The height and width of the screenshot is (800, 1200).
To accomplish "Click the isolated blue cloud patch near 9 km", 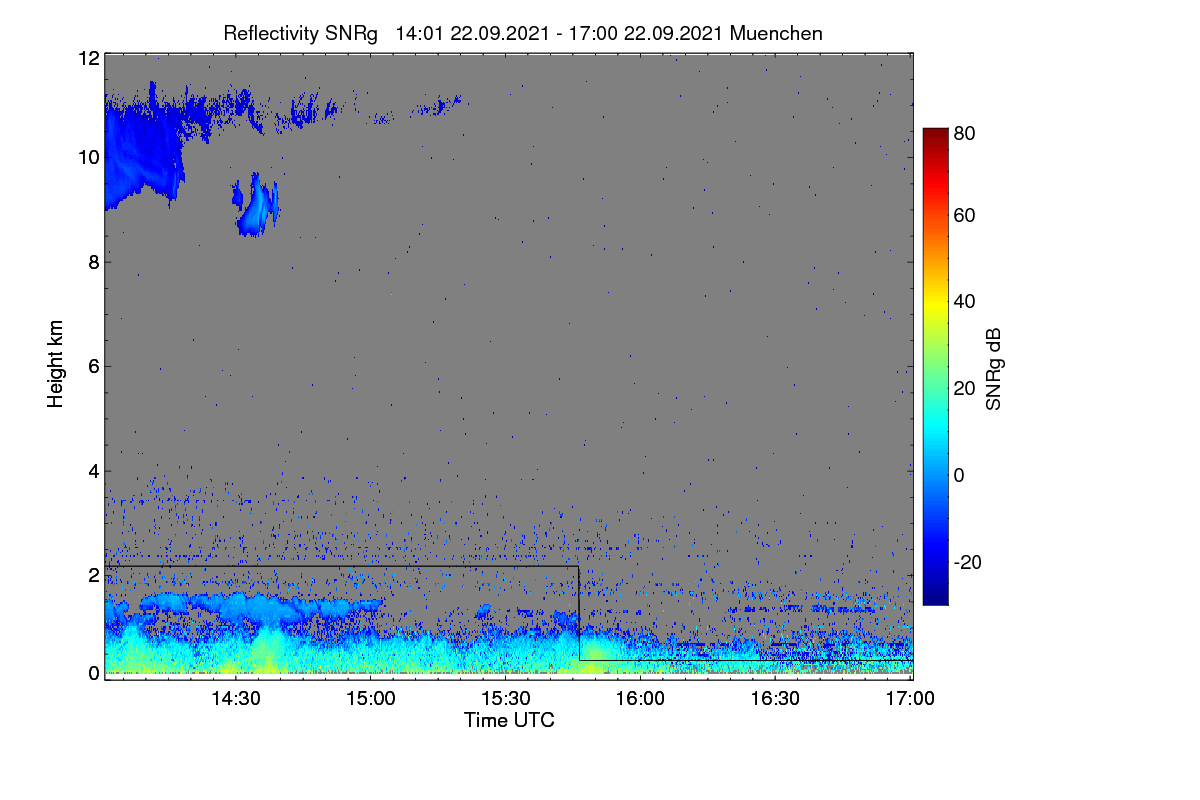I will (257, 204).
